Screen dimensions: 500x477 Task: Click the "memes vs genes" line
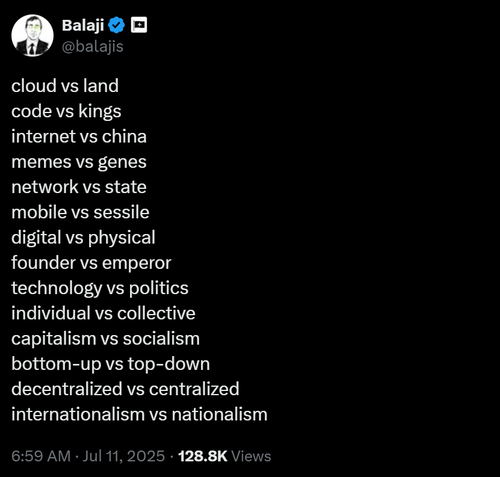79,162
